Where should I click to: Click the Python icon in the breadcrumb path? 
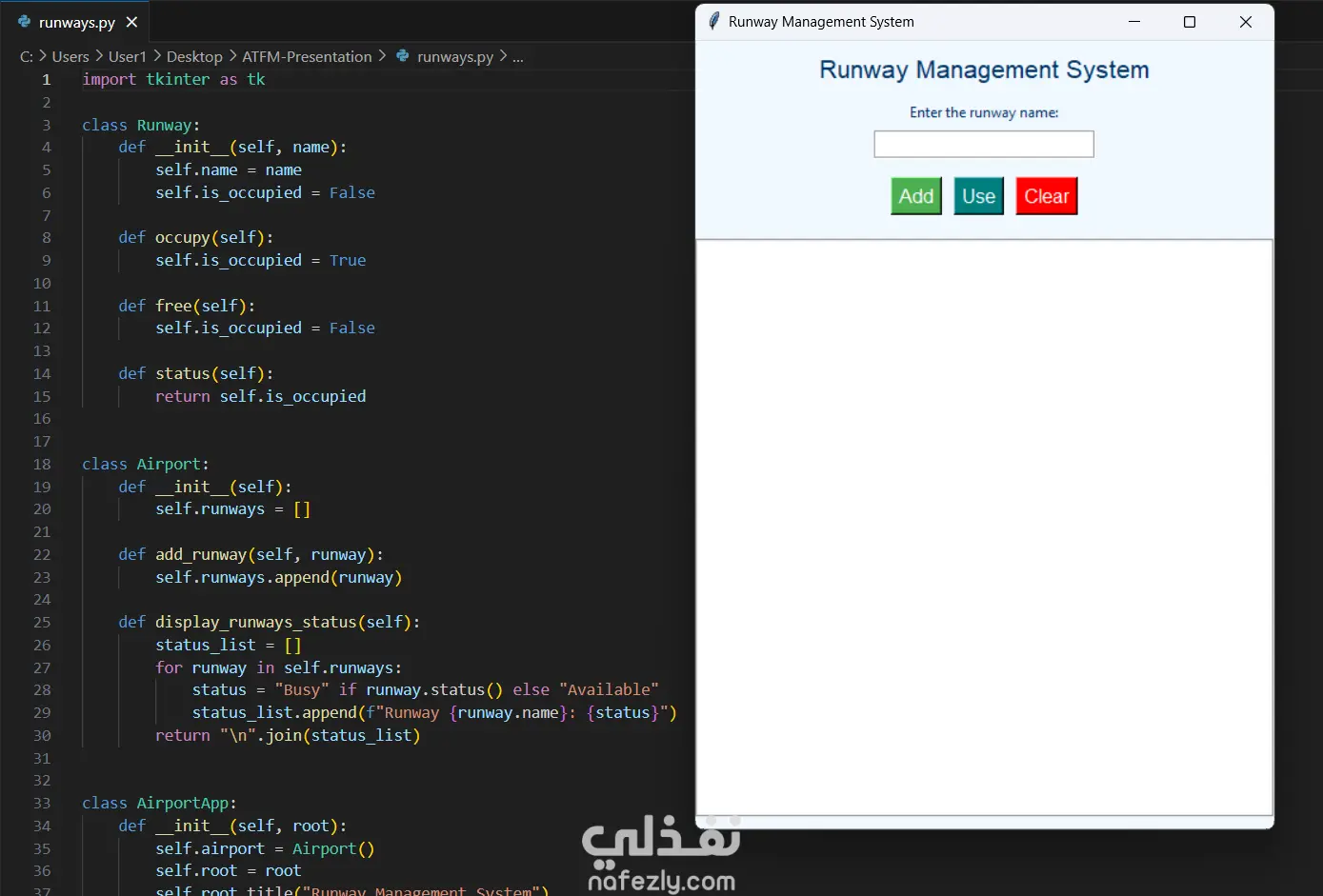403,56
